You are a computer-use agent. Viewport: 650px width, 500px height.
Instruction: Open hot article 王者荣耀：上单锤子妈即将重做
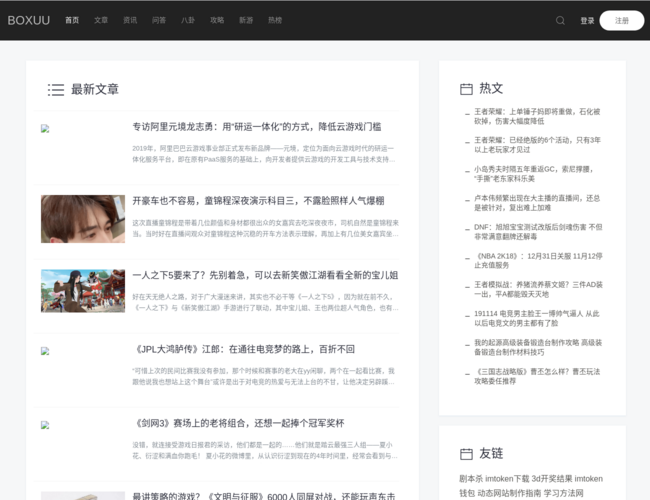pyautogui.click(x=537, y=117)
